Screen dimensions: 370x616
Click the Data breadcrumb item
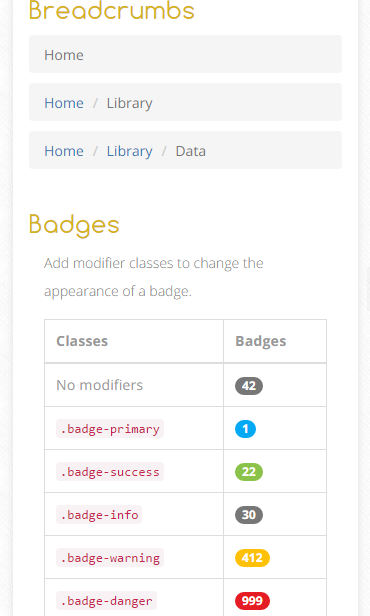[190, 151]
